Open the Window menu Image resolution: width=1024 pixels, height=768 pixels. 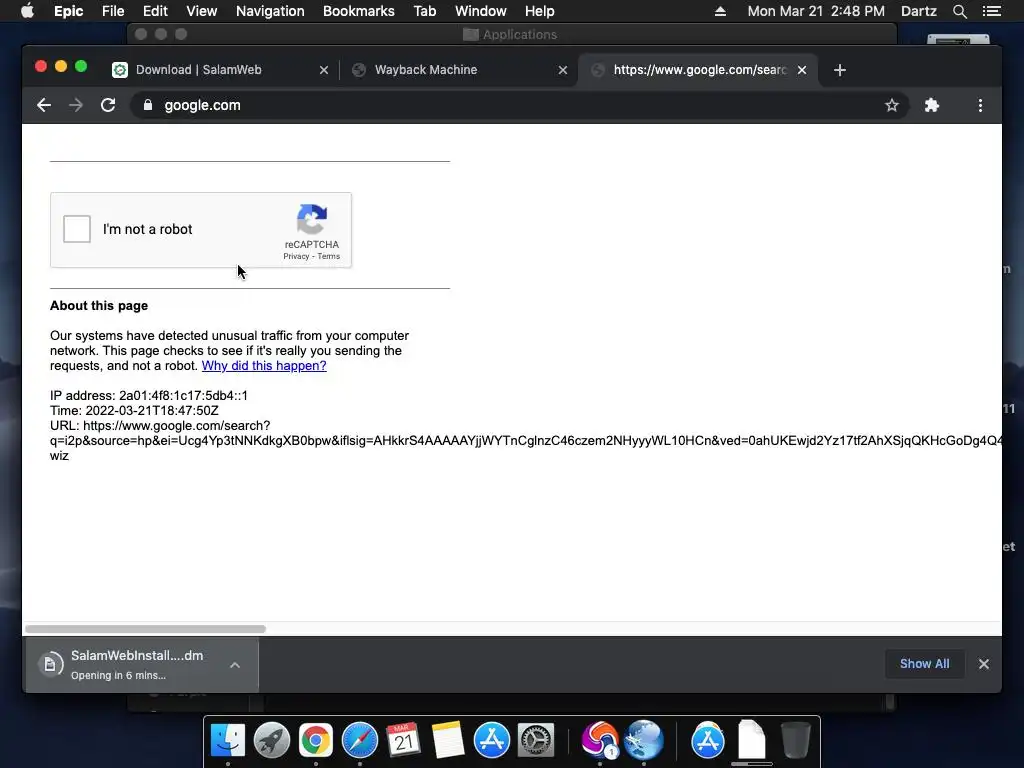tap(481, 11)
